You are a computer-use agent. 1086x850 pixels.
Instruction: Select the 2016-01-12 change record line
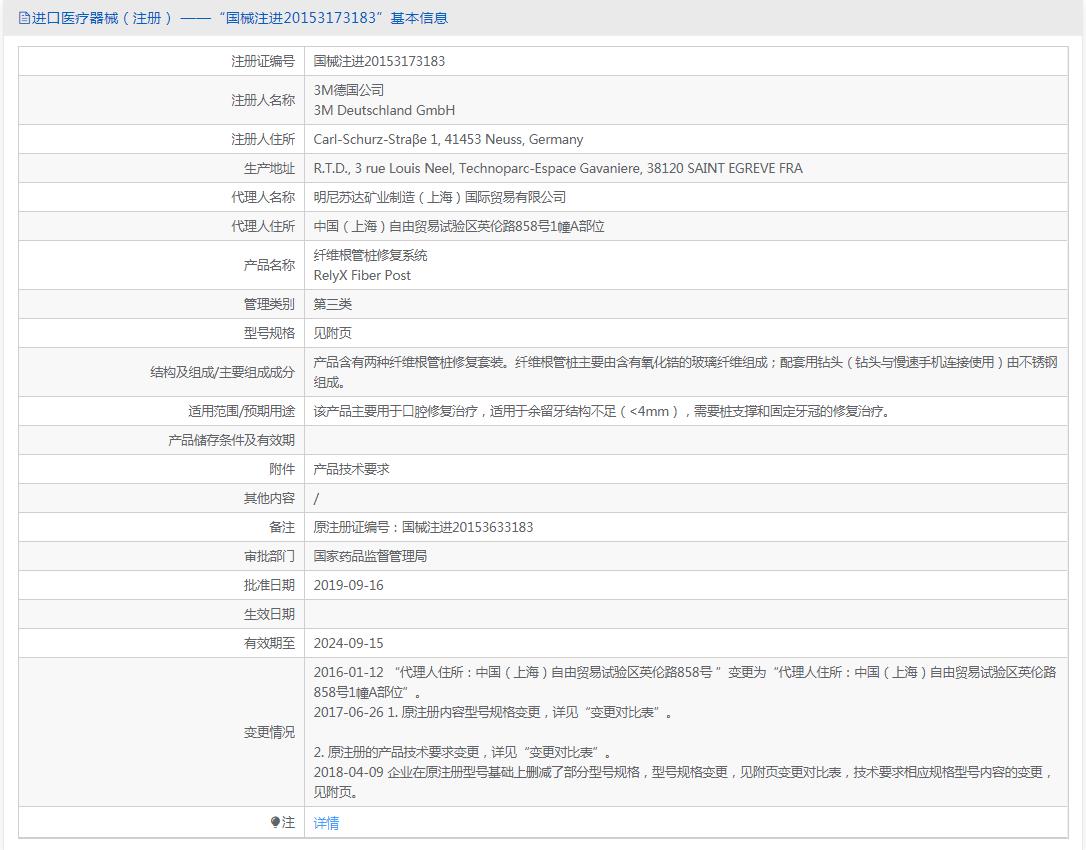[685, 682]
